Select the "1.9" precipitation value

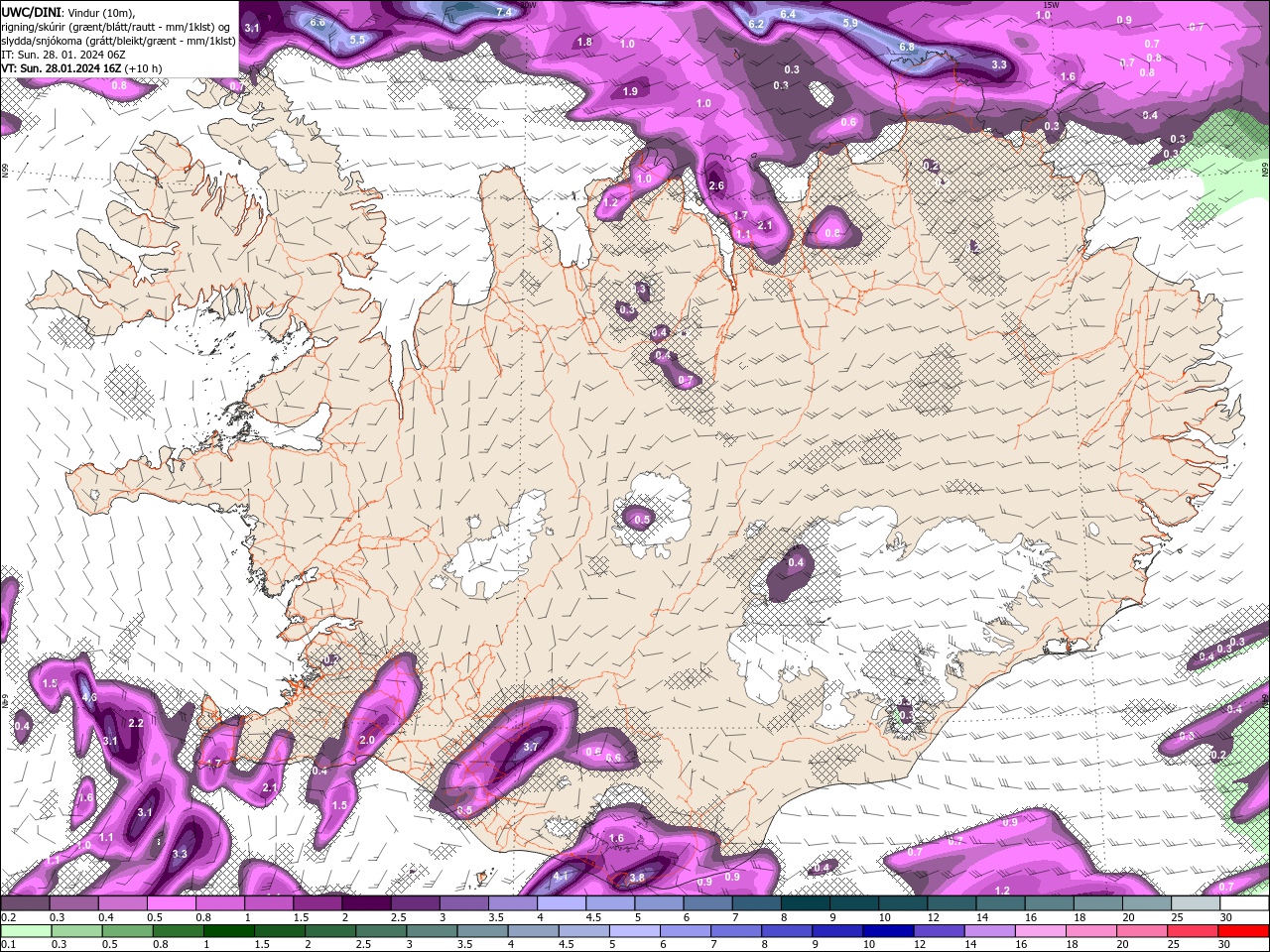[x=630, y=91]
